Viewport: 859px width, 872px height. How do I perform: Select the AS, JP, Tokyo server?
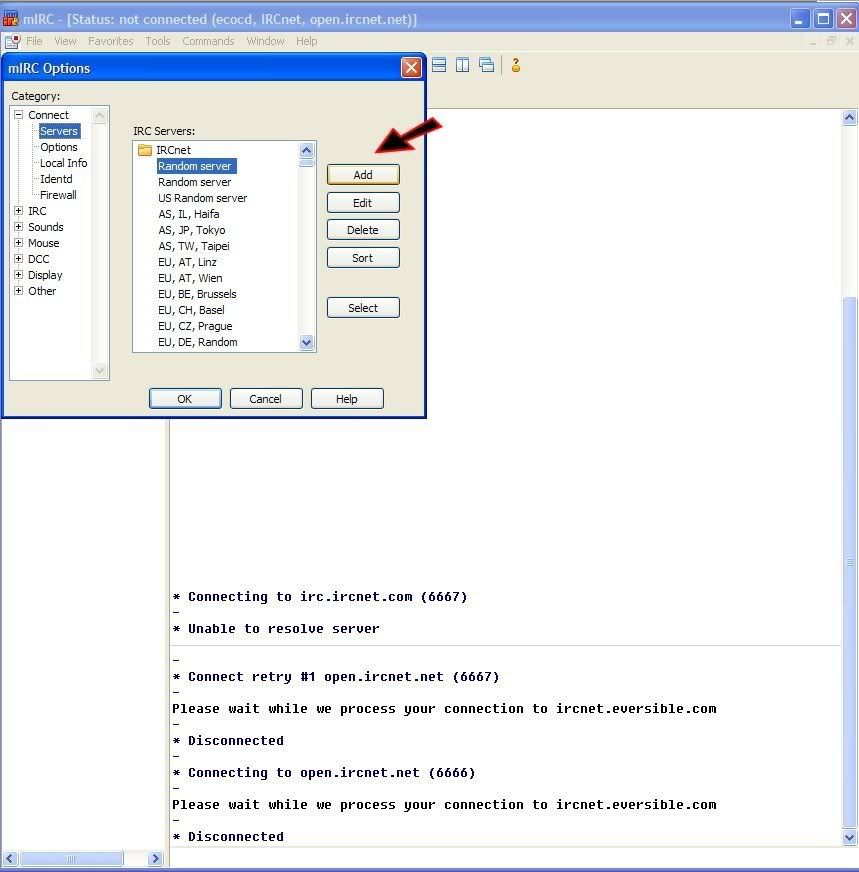click(x=192, y=230)
